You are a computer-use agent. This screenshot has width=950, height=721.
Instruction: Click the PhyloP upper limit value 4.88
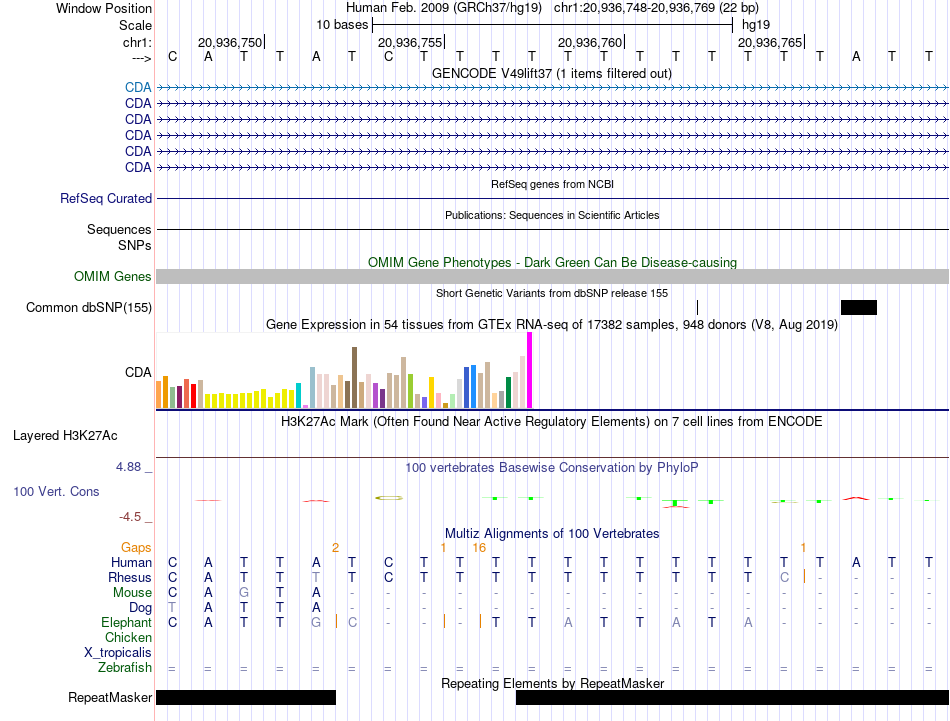tap(128, 467)
